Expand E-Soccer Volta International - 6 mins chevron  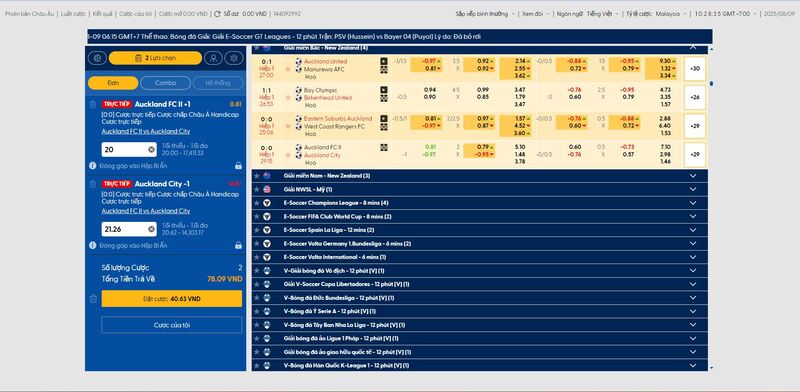[x=692, y=257]
